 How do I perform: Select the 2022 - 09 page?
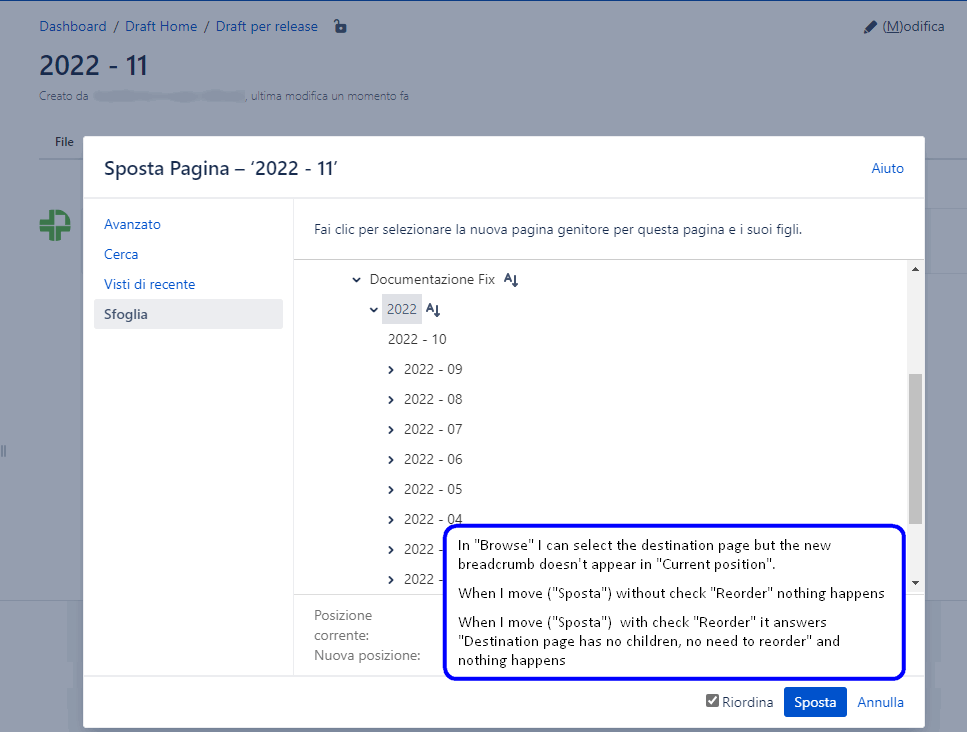[433, 369]
